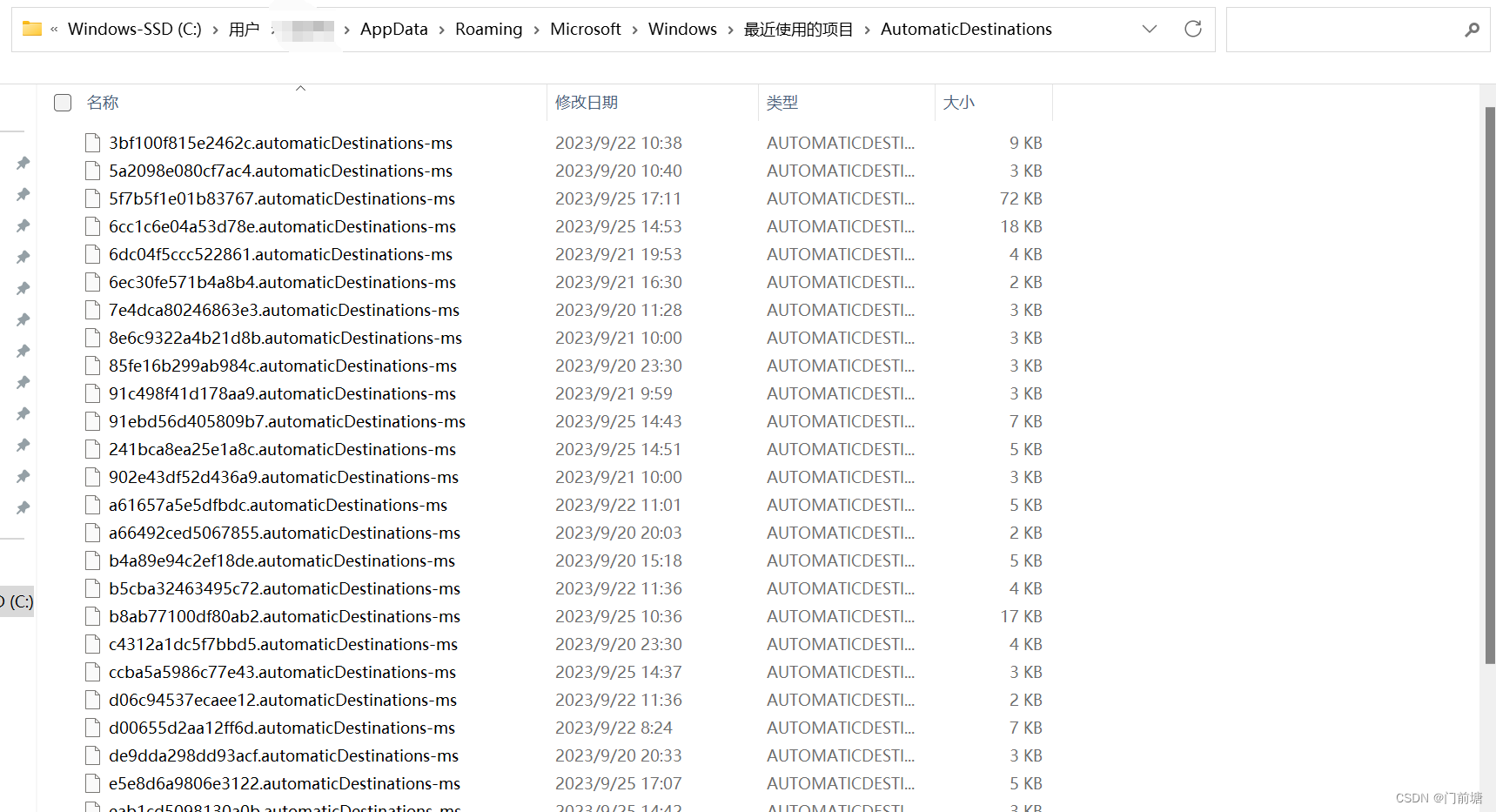The width and height of the screenshot is (1496, 812).
Task: Click the file icon of b4a89e94c2ef18de
Action: pyautogui.click(x=92, y=560)
